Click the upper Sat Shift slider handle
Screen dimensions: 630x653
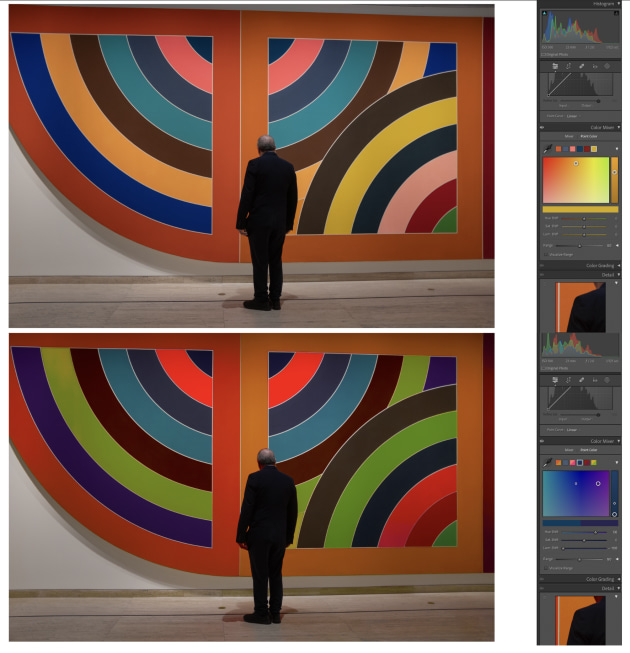[584, 227]
